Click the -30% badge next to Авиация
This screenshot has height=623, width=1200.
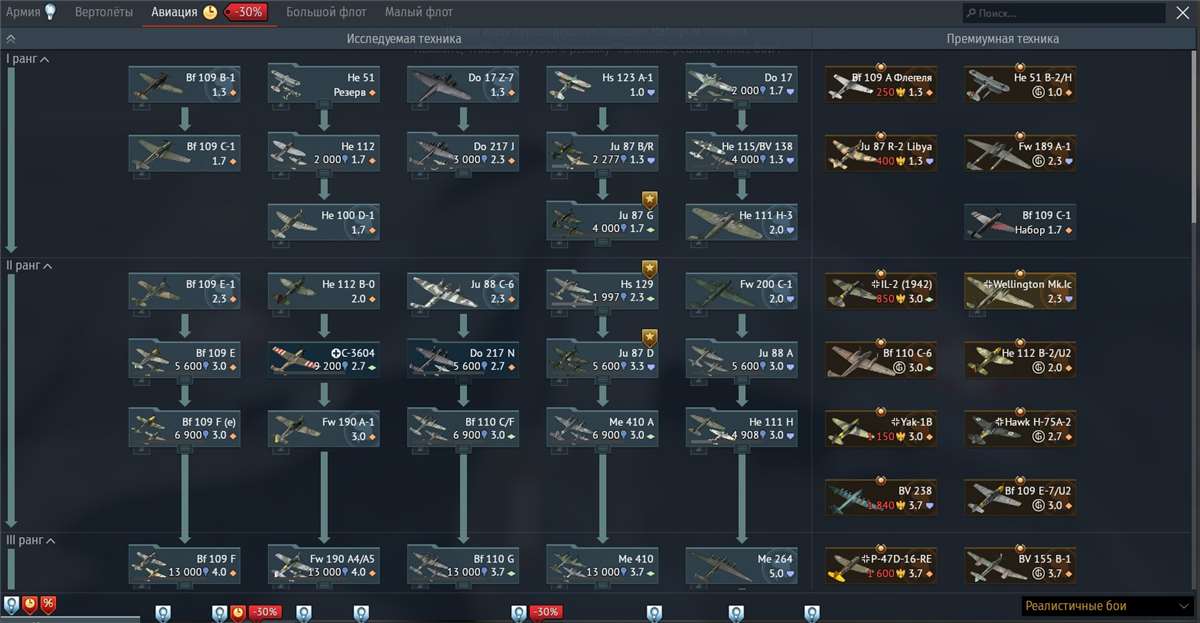[x=246, y=13]
